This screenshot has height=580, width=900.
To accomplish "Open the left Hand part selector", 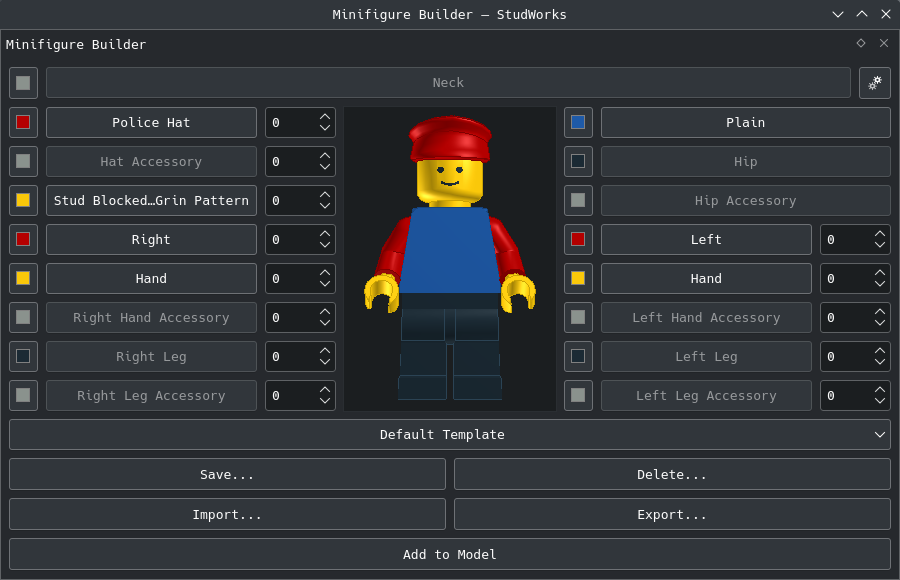I will pyautogui.click(x=706, y=279).
